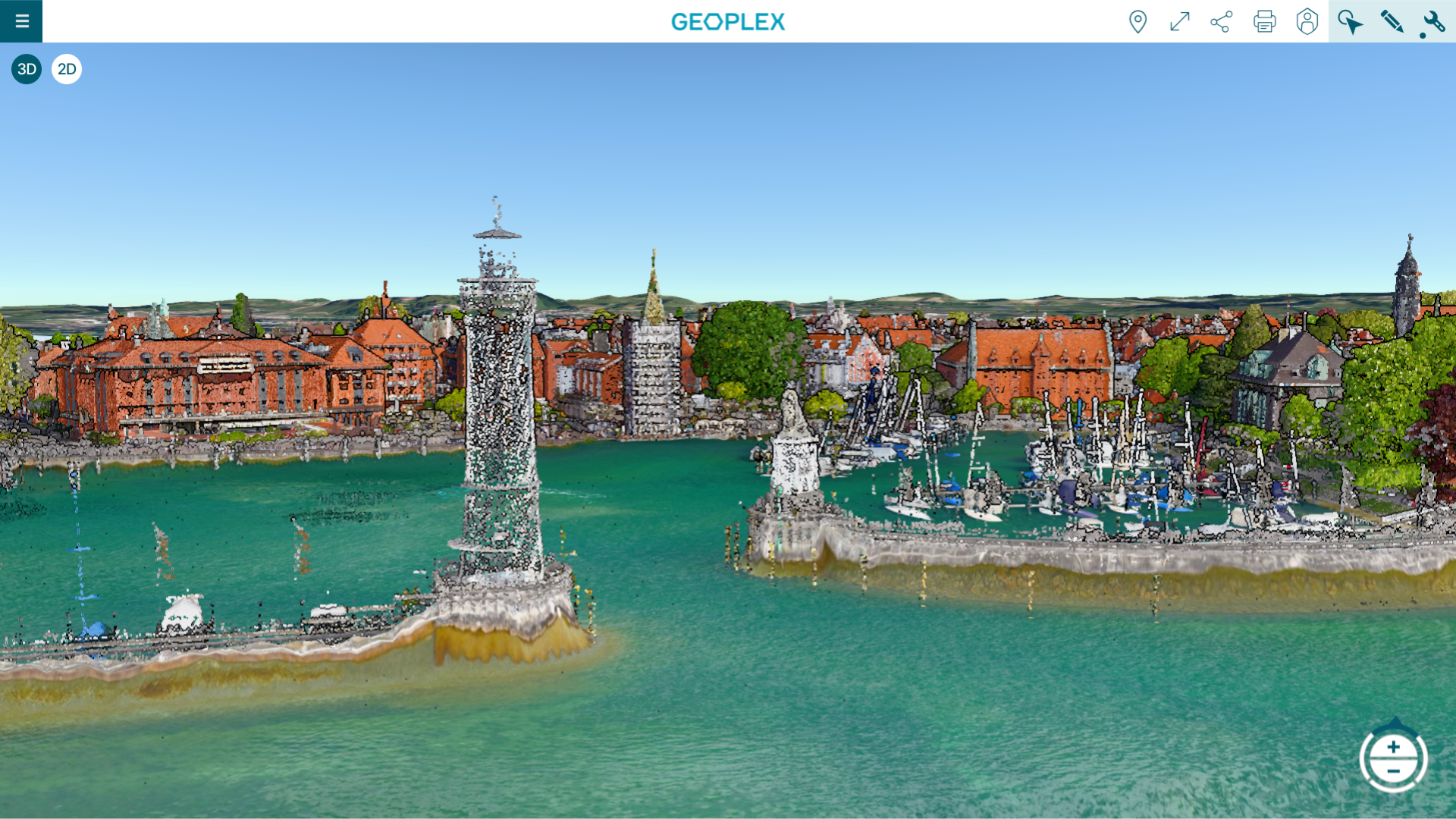Viewport: 1456px width, 819px height.
Task: Open the user account shield icon
Action: pyautogui.click(x=1307, y=21)
